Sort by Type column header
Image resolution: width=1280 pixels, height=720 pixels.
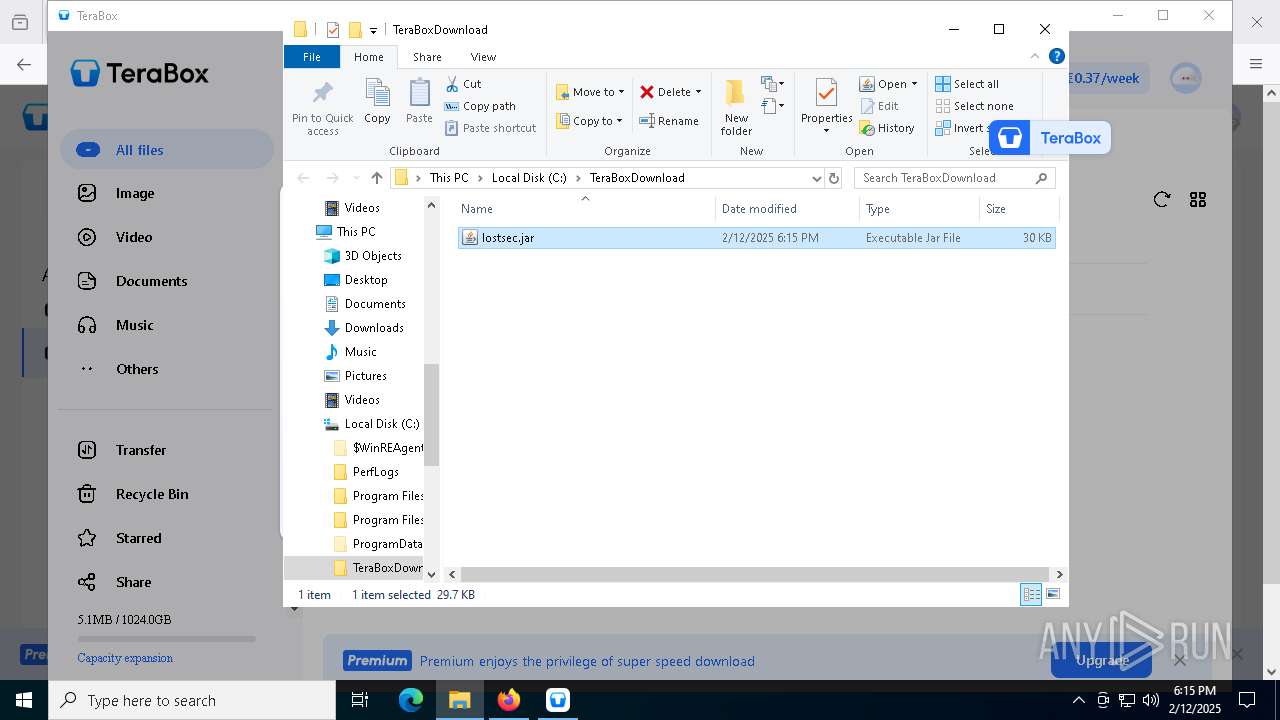point(919,209)
